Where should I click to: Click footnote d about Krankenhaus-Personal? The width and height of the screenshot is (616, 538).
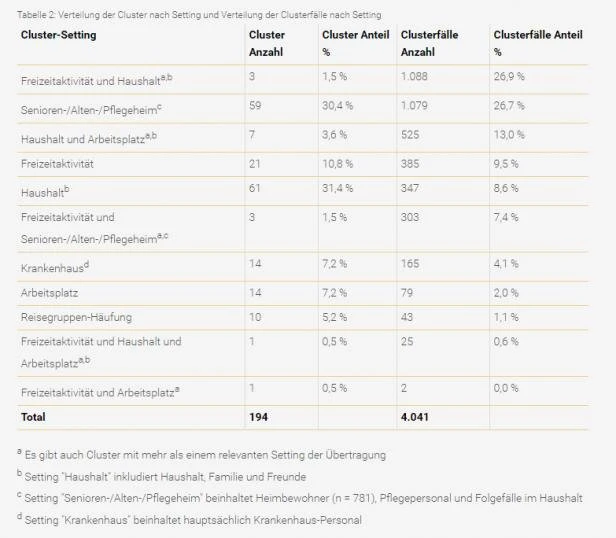(x=189, y=520)
